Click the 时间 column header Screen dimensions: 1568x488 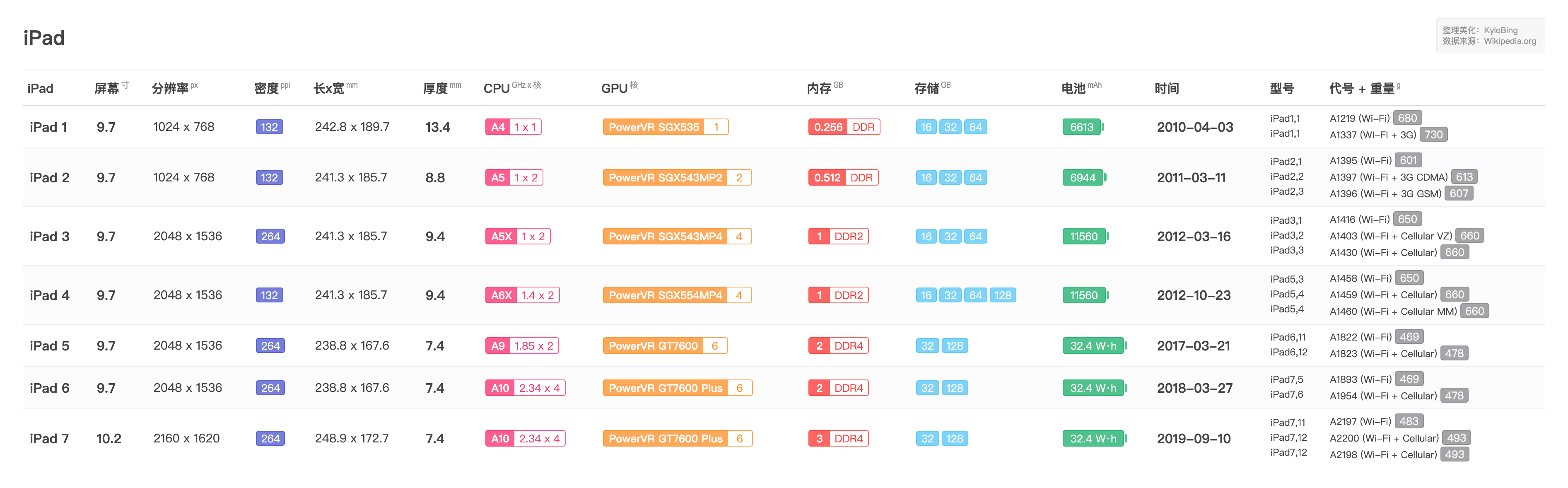pyautogui.click(x=1167, y=88)
